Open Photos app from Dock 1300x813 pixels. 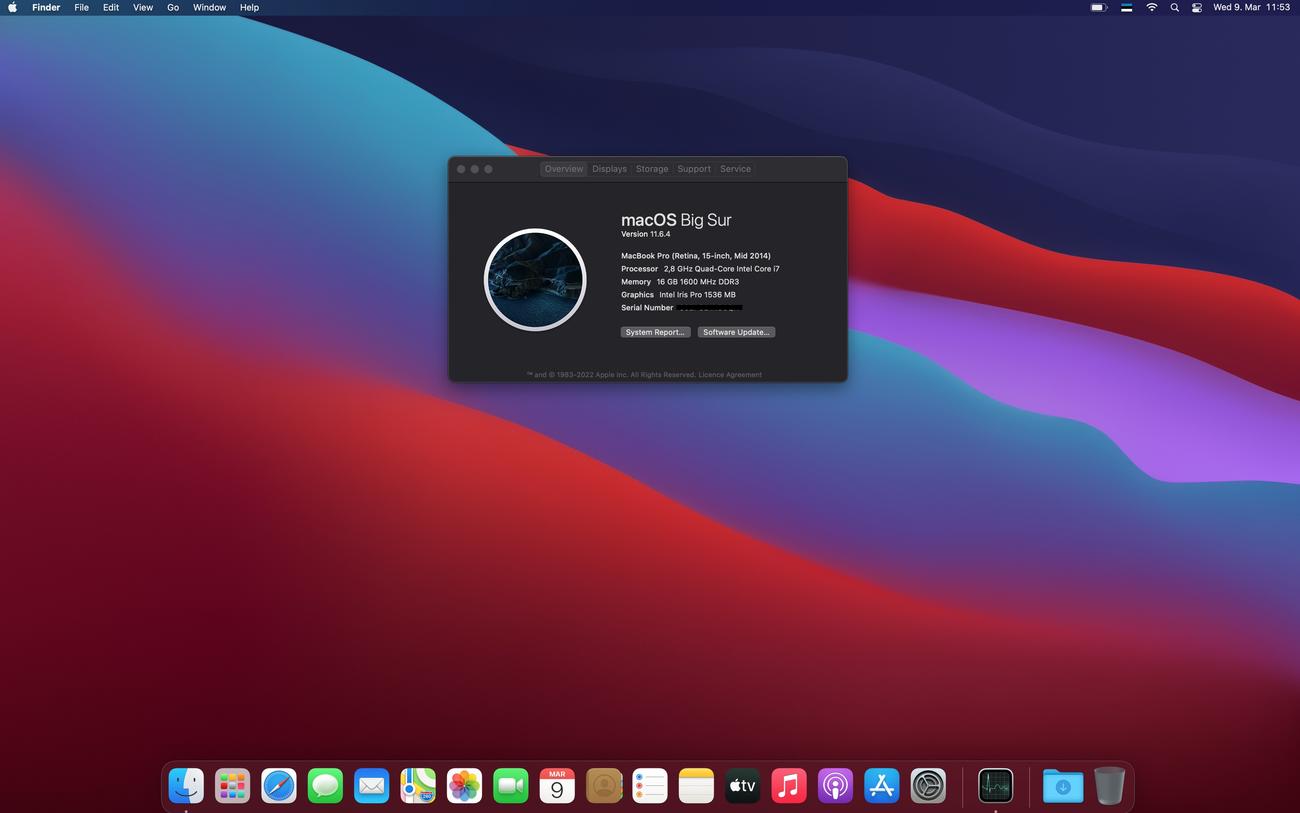(x=464, y=786)
